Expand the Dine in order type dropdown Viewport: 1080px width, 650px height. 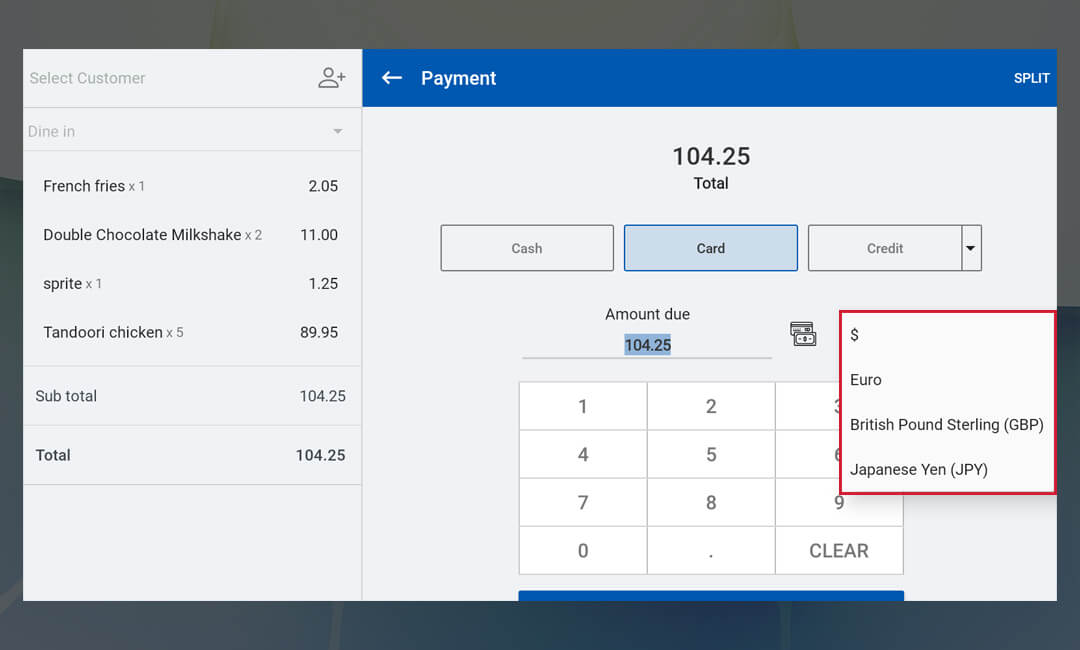click(337, 132)
